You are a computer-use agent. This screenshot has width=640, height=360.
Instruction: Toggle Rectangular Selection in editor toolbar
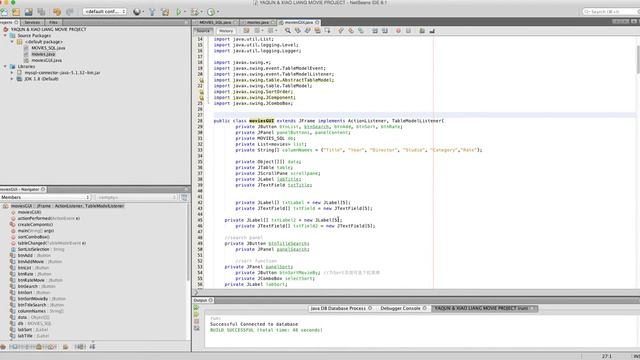[x=327, y=31]
